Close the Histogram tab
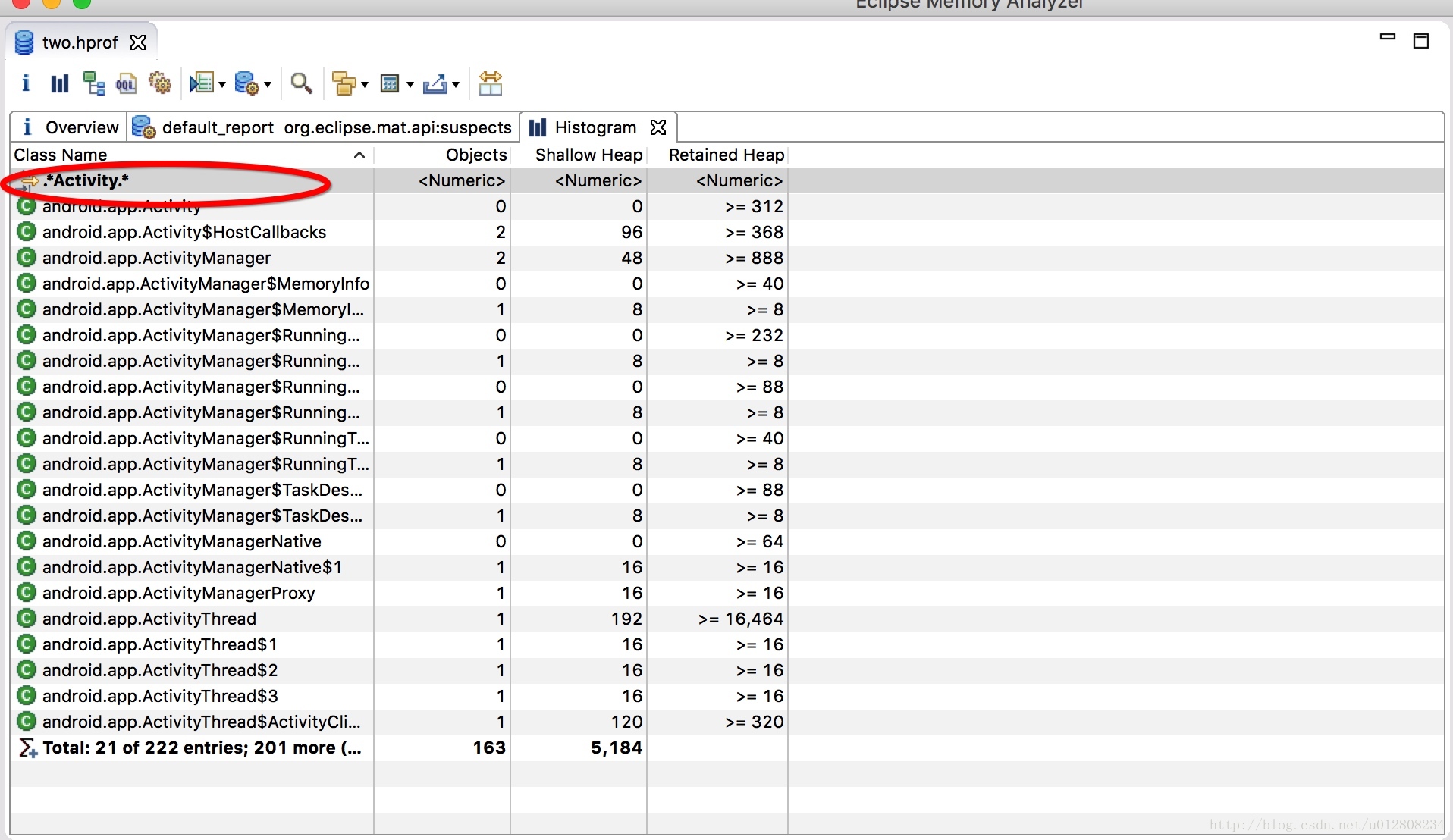1453x840 pixels. [658, 127]
